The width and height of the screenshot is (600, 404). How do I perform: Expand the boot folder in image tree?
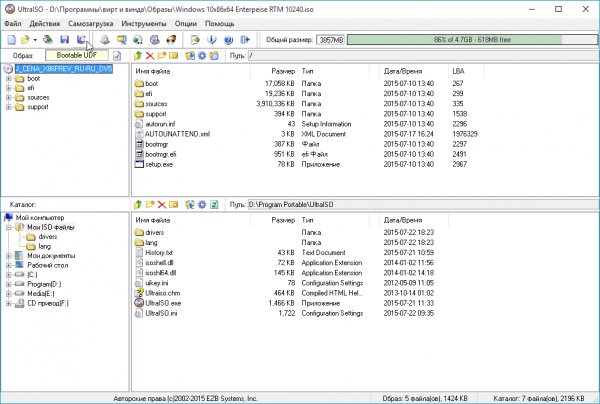click(8, 78)
